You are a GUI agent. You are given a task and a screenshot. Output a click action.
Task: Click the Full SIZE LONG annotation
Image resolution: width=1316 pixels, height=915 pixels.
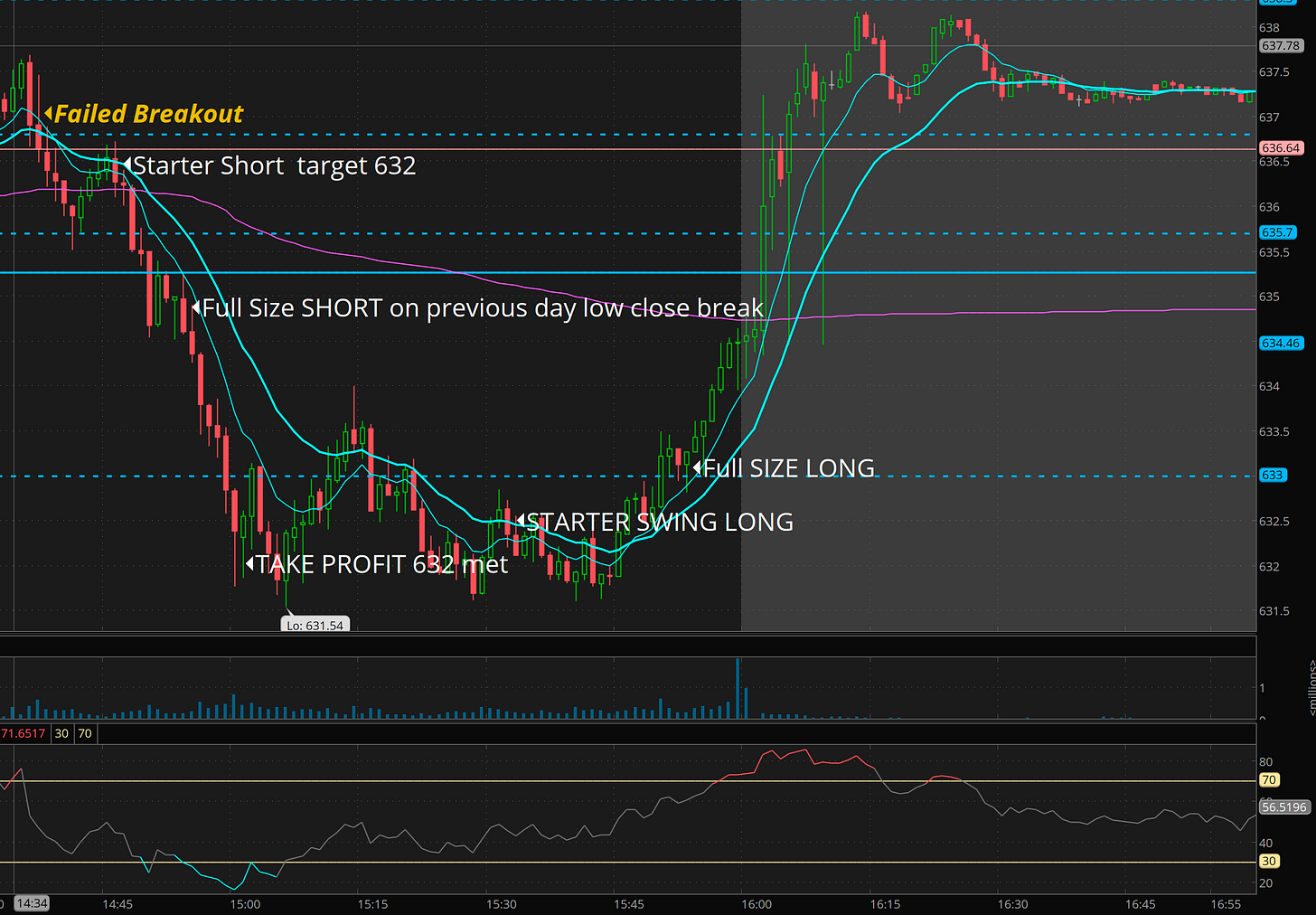pyautogui.click(x=784, y=468)
